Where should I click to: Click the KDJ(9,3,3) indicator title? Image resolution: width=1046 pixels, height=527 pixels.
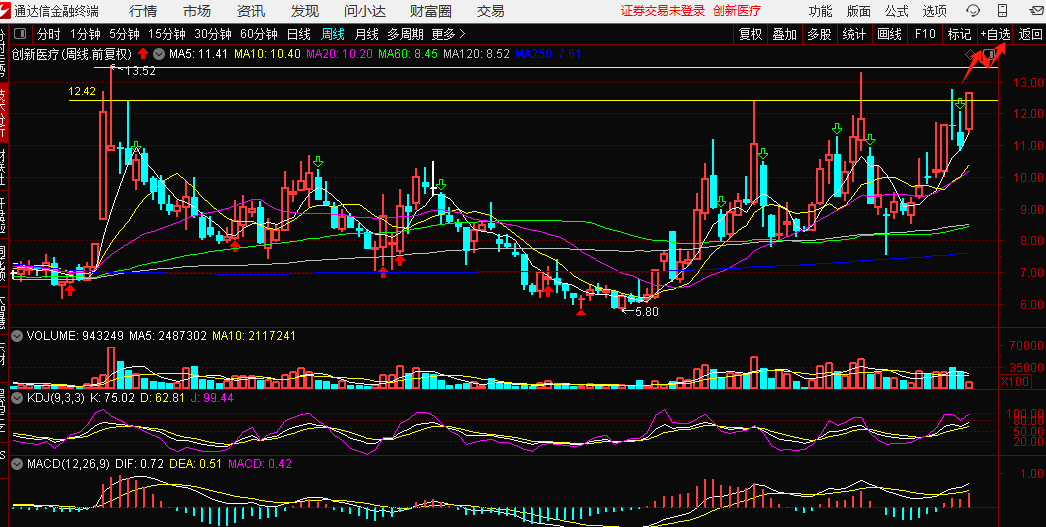pyautogui.click(x=55, y=398)
